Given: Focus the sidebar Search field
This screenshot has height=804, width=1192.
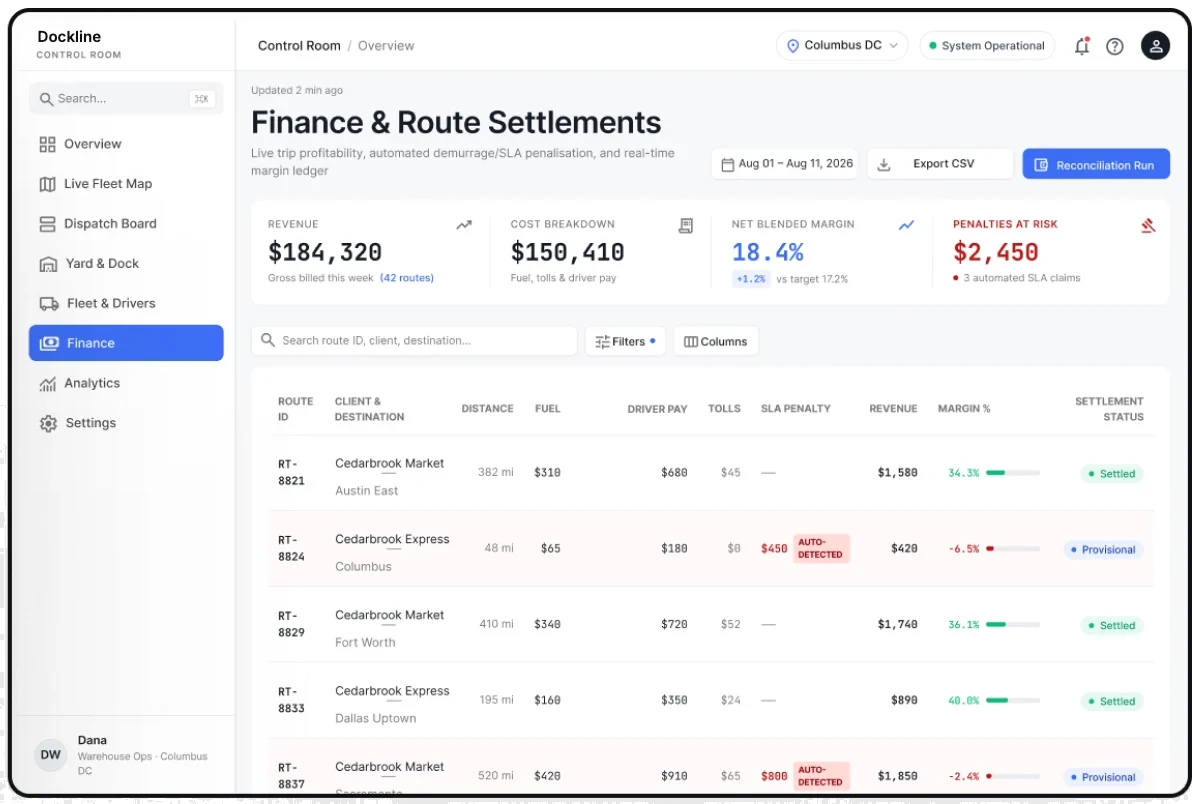Looking at the screenshot, I should [x=126, y=99].
